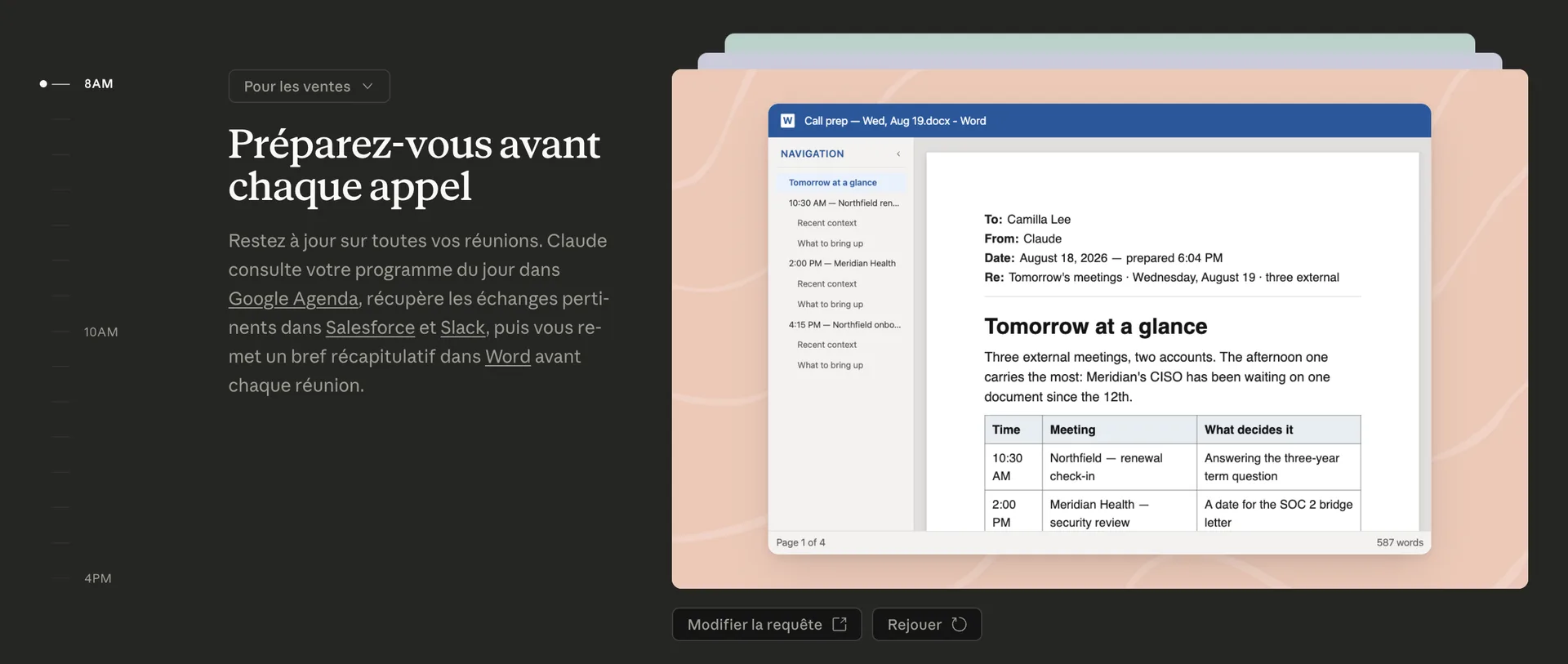Viewport: 1568px width, 664px height.
Task: Click 'Page 1 of 4' in status bar
Action: [800, 542]
